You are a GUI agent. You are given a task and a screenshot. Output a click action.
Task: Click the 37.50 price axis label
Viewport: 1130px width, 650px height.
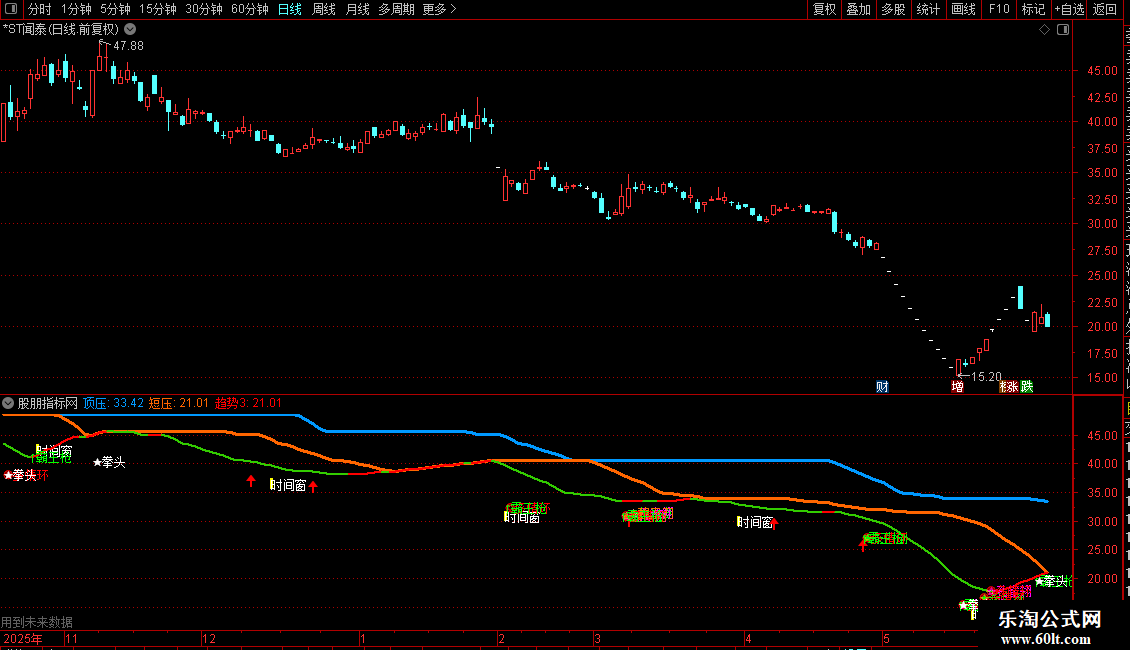click(x=1103, y=148)
